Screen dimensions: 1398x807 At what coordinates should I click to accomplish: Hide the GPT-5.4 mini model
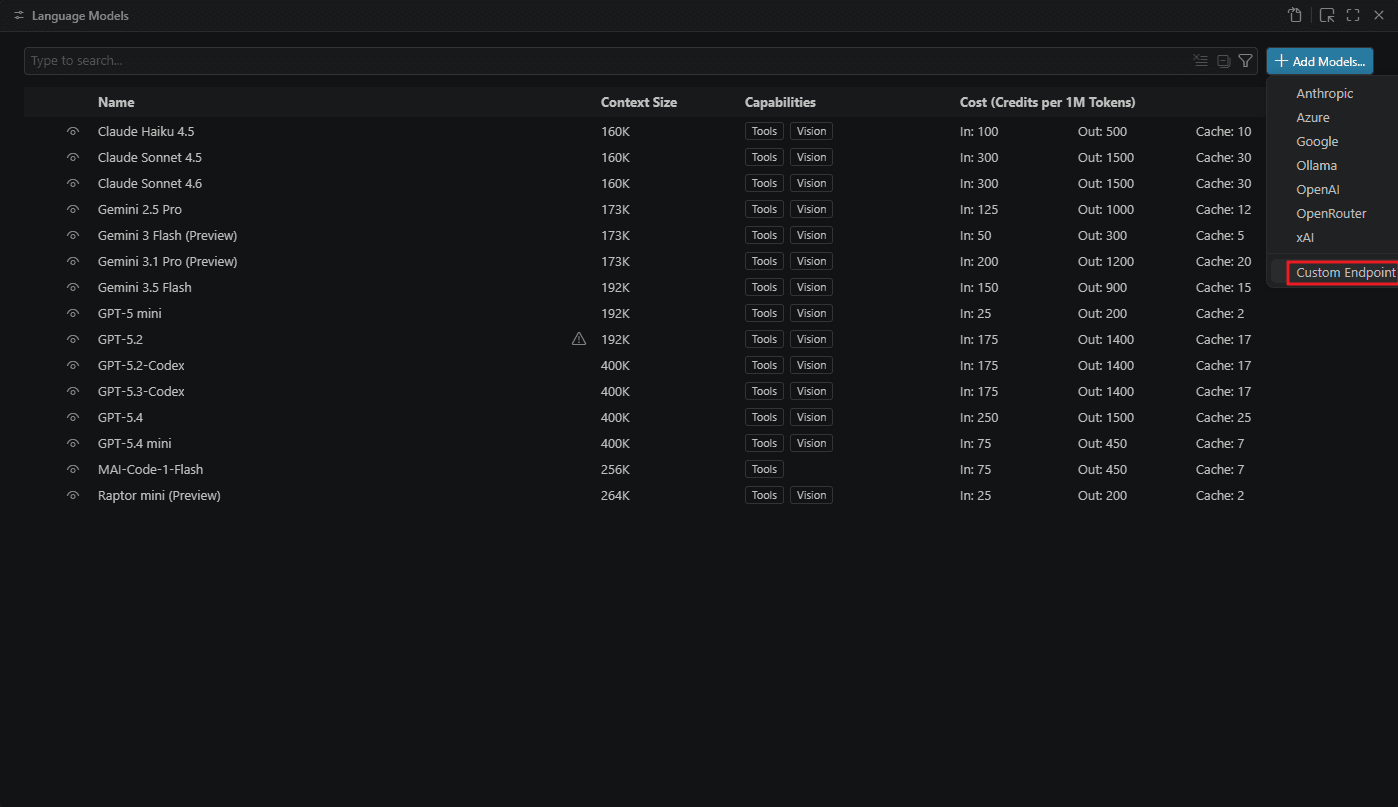pyautogui.click(x=73, y=443)
